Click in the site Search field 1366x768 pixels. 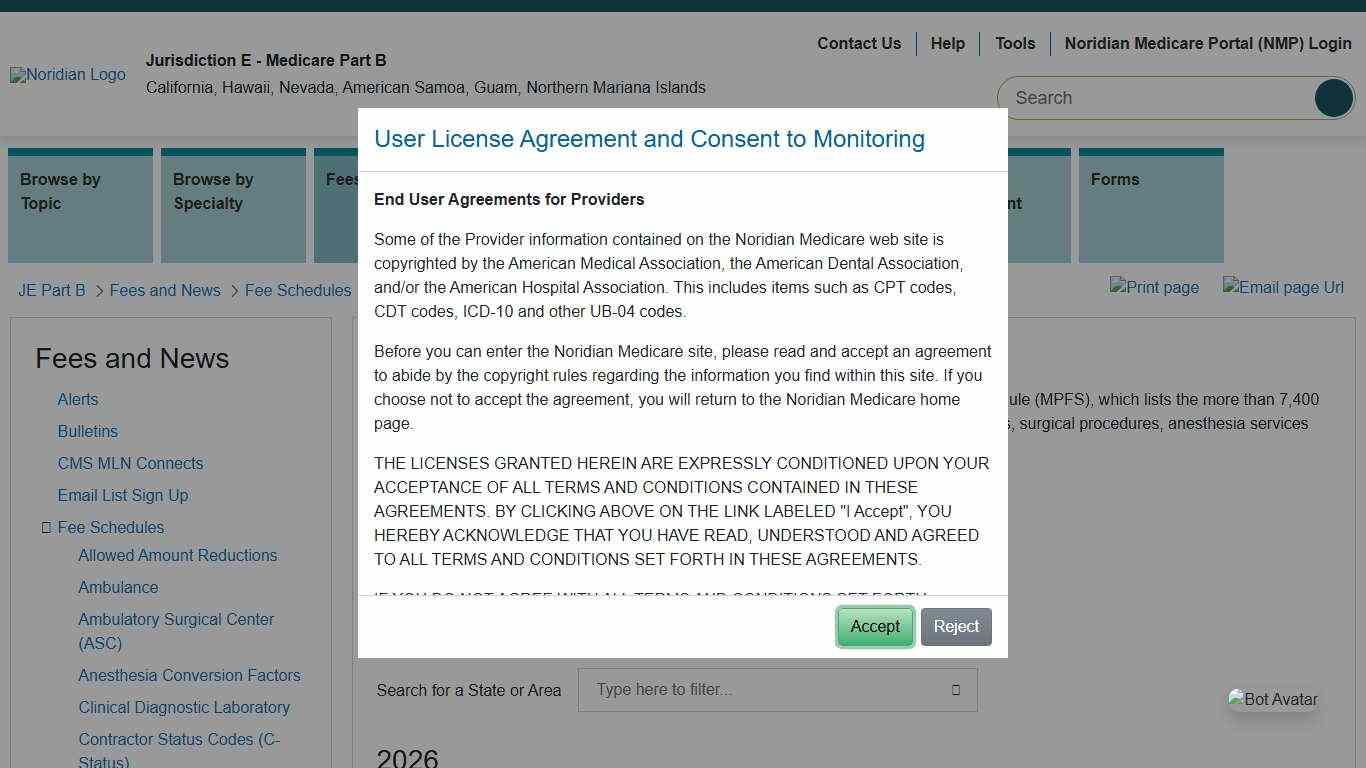click(x=1160, y=98)
